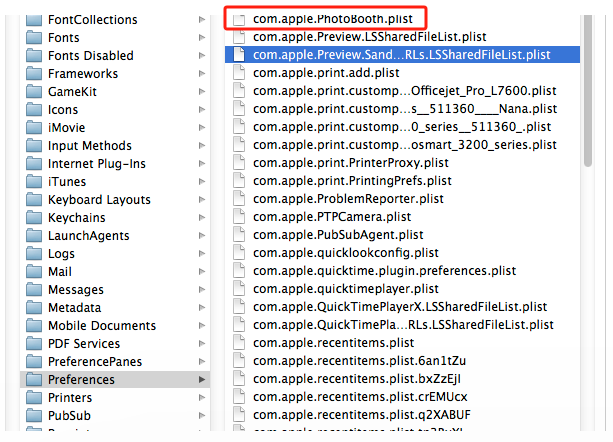
Task: Expand the Keychains folder arrow
Action: (x=202, y=217)
